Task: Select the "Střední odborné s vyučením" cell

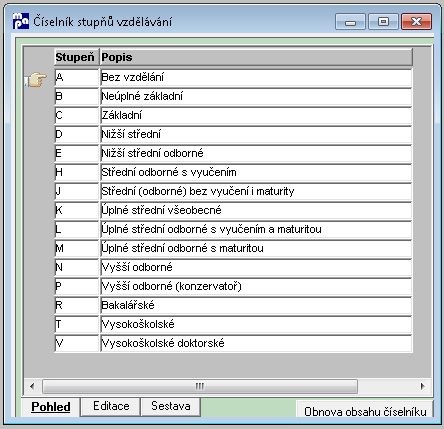Action: coord(256,173)
